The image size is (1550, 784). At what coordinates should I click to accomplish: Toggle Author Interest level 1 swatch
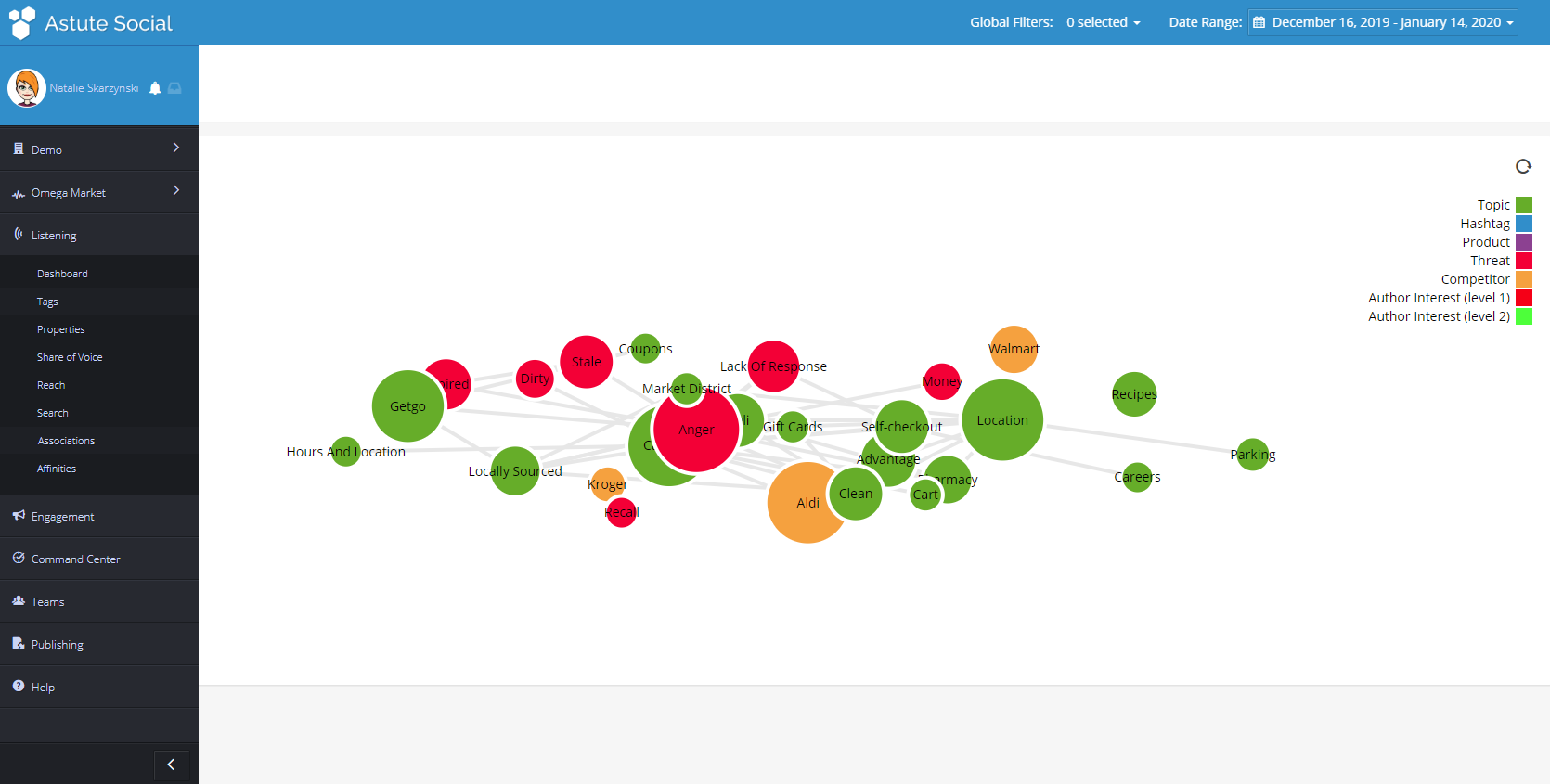point(1524,298)
